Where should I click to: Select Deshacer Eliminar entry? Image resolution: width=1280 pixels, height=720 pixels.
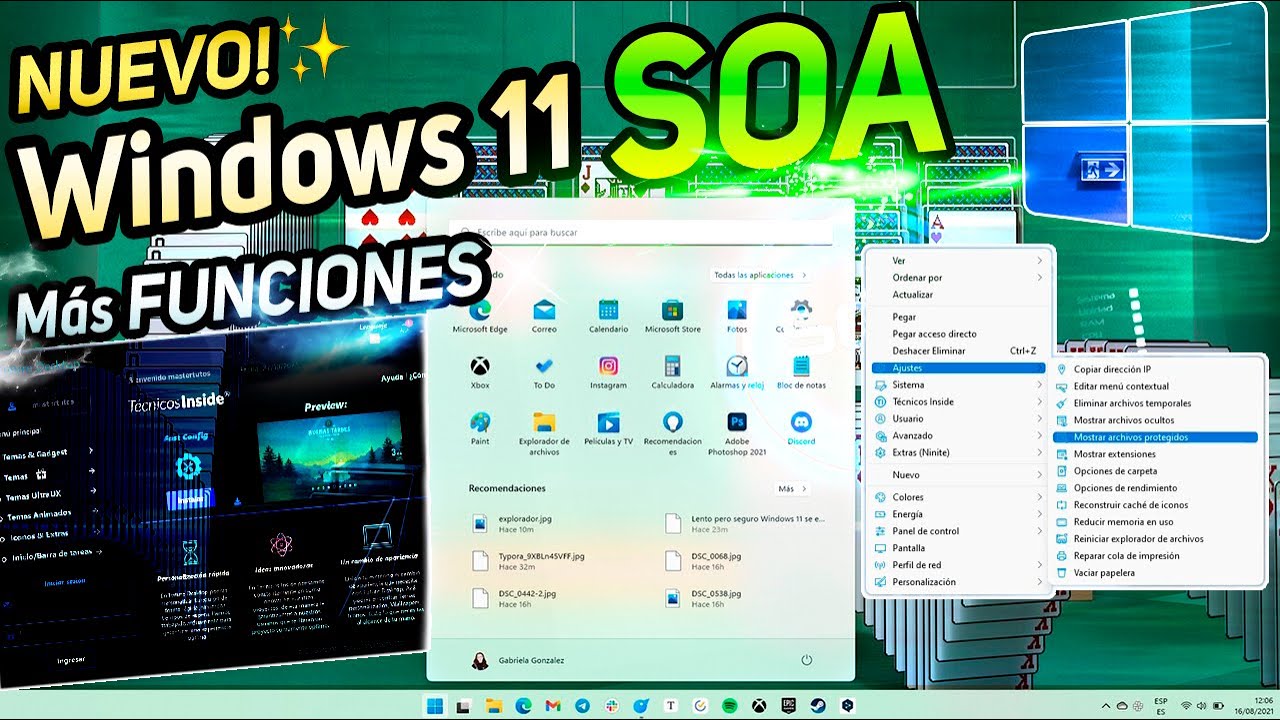pos(958,351)
